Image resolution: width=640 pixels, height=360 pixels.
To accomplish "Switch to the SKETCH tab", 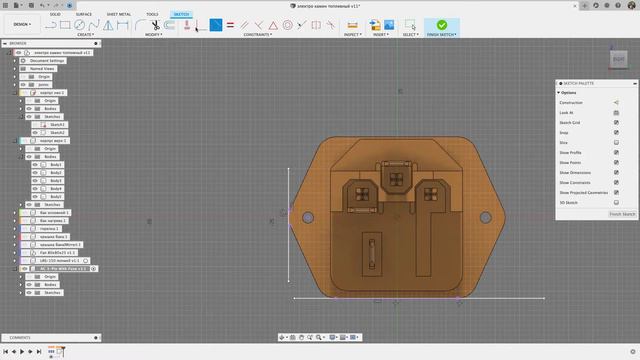I will tap(181, 14).
